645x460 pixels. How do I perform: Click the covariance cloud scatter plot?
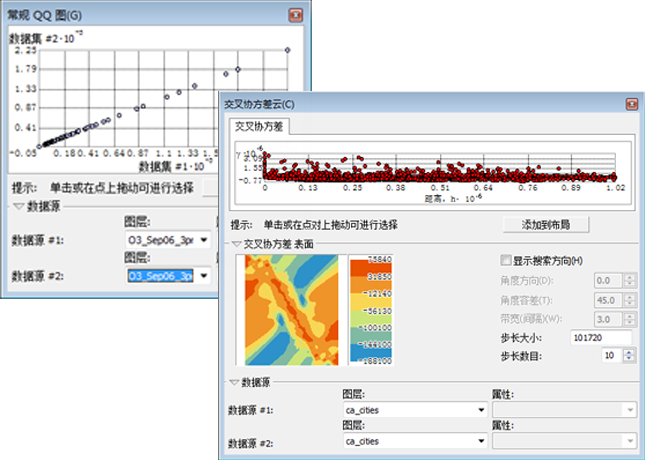pyautogui.click(x=439, y=167)
